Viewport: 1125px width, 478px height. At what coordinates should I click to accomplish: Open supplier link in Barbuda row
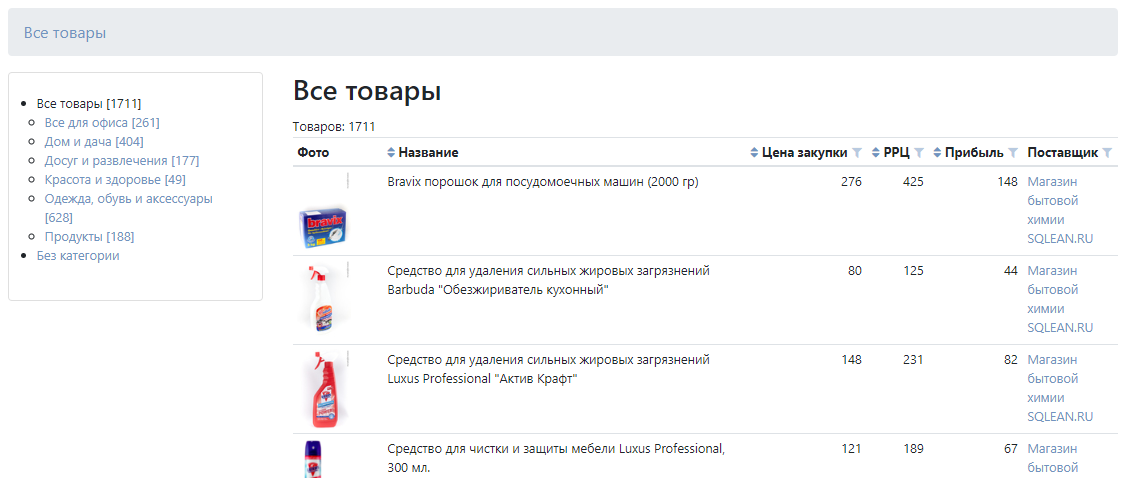[1060, 299]
